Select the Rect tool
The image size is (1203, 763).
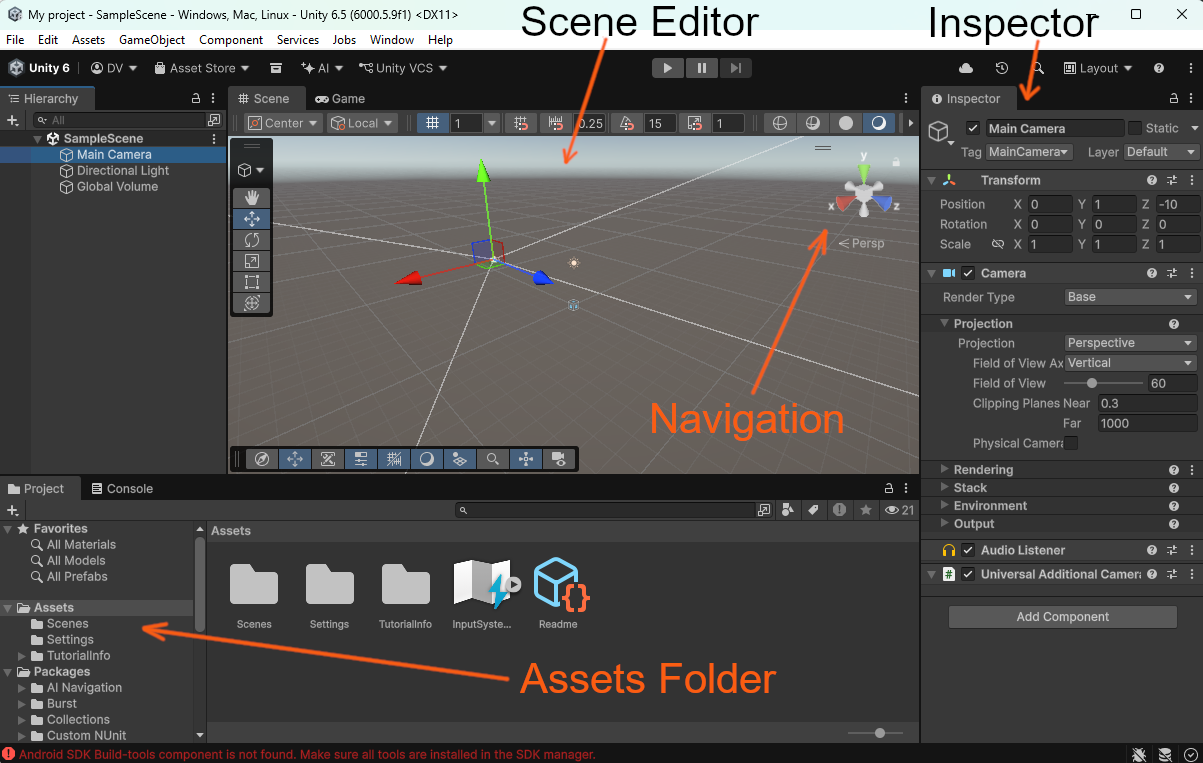tap(252, 282)
